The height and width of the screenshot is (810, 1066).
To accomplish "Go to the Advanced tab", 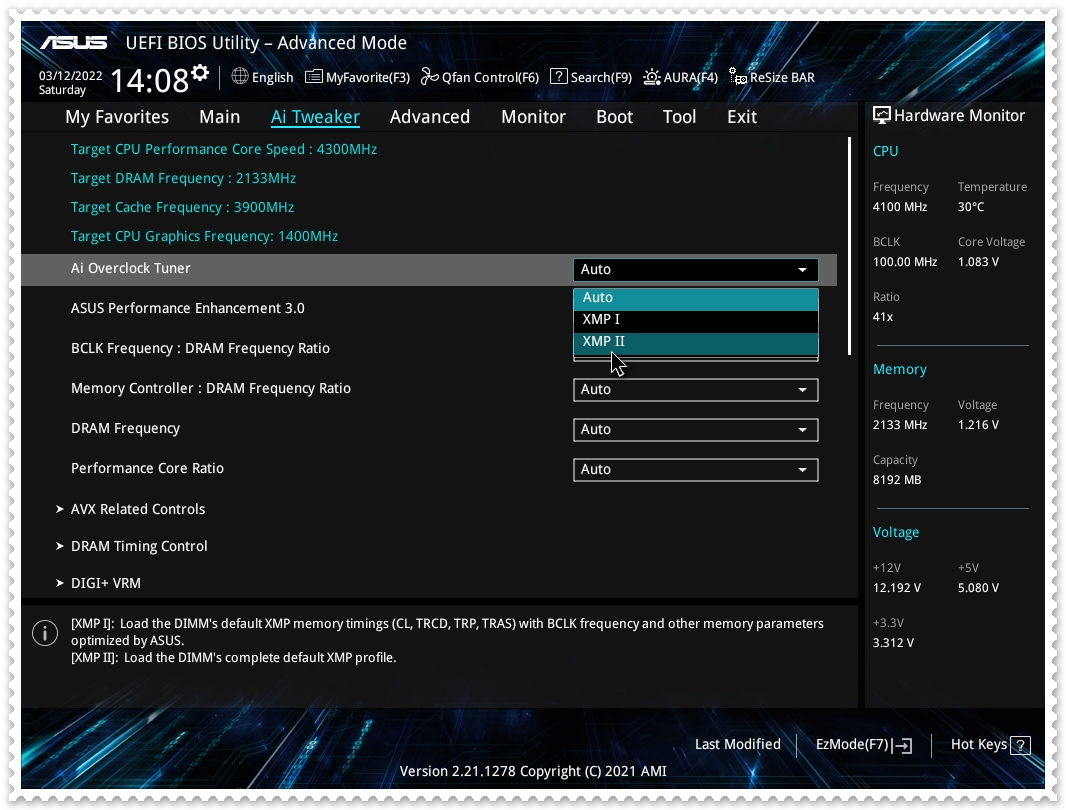I will pos(430,117).
